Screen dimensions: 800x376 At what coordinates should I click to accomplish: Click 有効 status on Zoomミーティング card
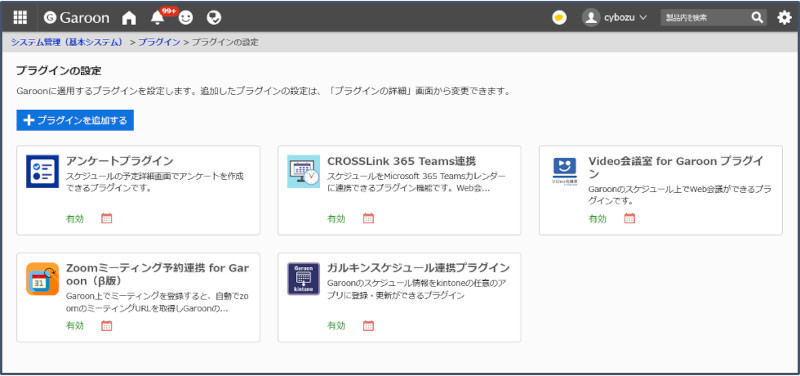click(75, 325)
